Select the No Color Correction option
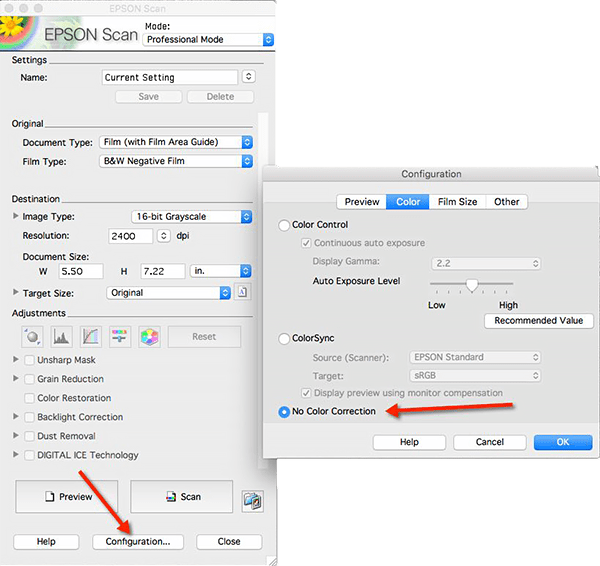Image resolution: width=600 pixels, height=566 pixels. [x=284, y=412]
